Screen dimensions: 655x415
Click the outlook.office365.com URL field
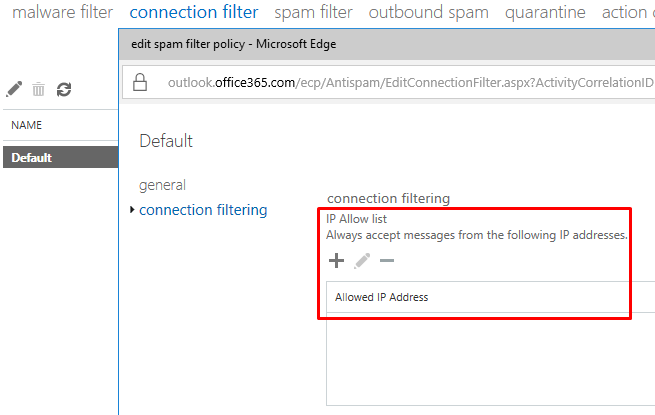tap(410, 82)
